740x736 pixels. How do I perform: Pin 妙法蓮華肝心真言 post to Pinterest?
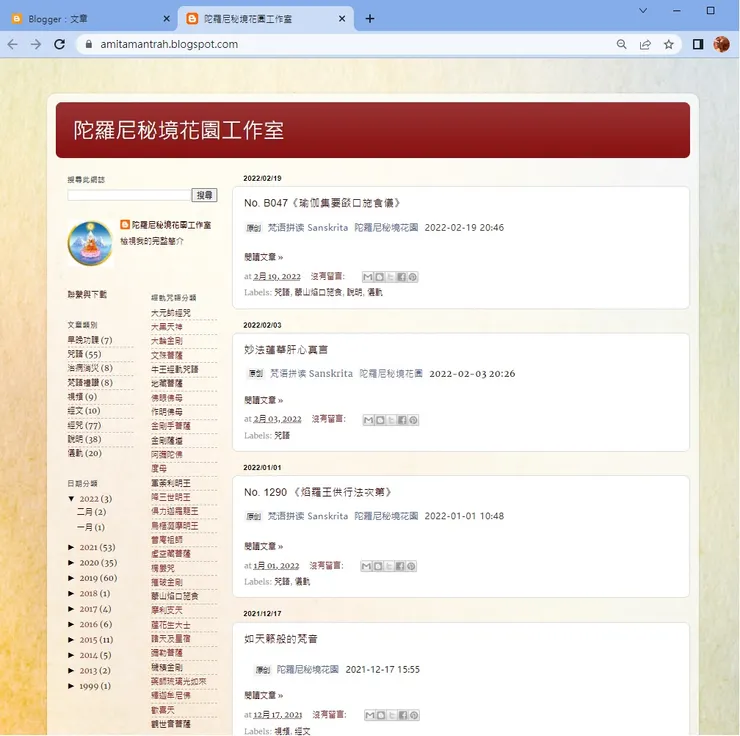(x=413, y=420)
